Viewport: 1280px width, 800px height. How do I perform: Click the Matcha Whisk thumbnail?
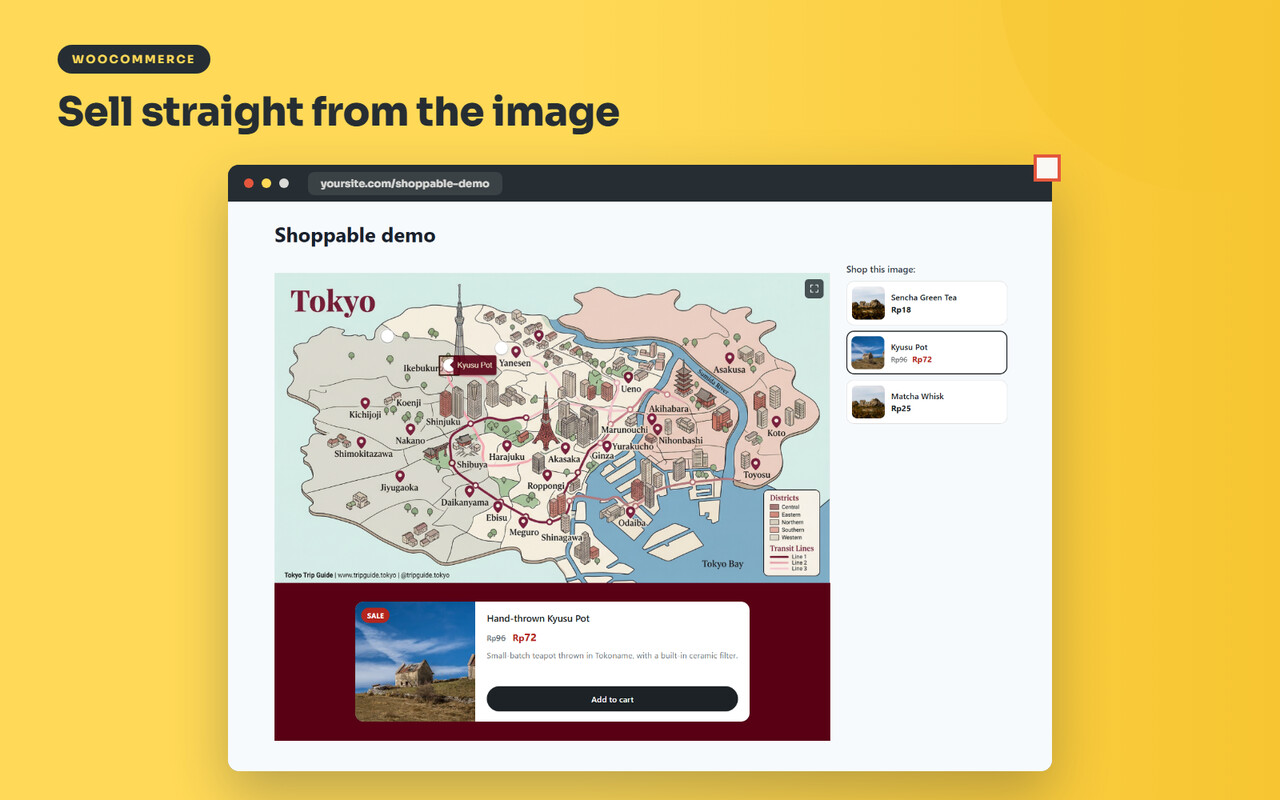tap(868, 402)
